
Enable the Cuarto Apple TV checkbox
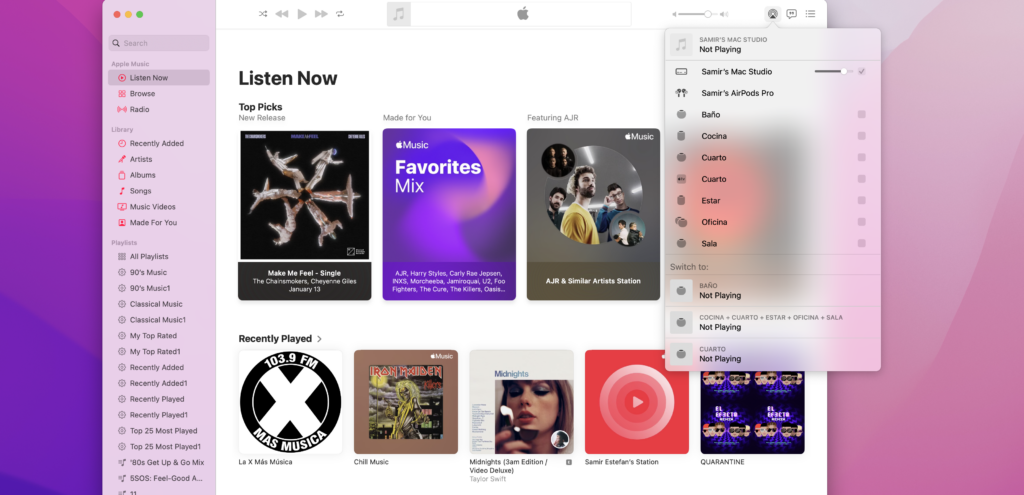(861, 179)
